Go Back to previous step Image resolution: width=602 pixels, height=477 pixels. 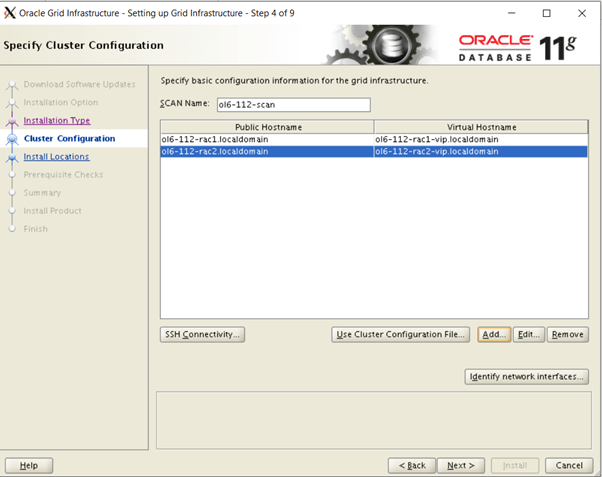coord(412,465)
